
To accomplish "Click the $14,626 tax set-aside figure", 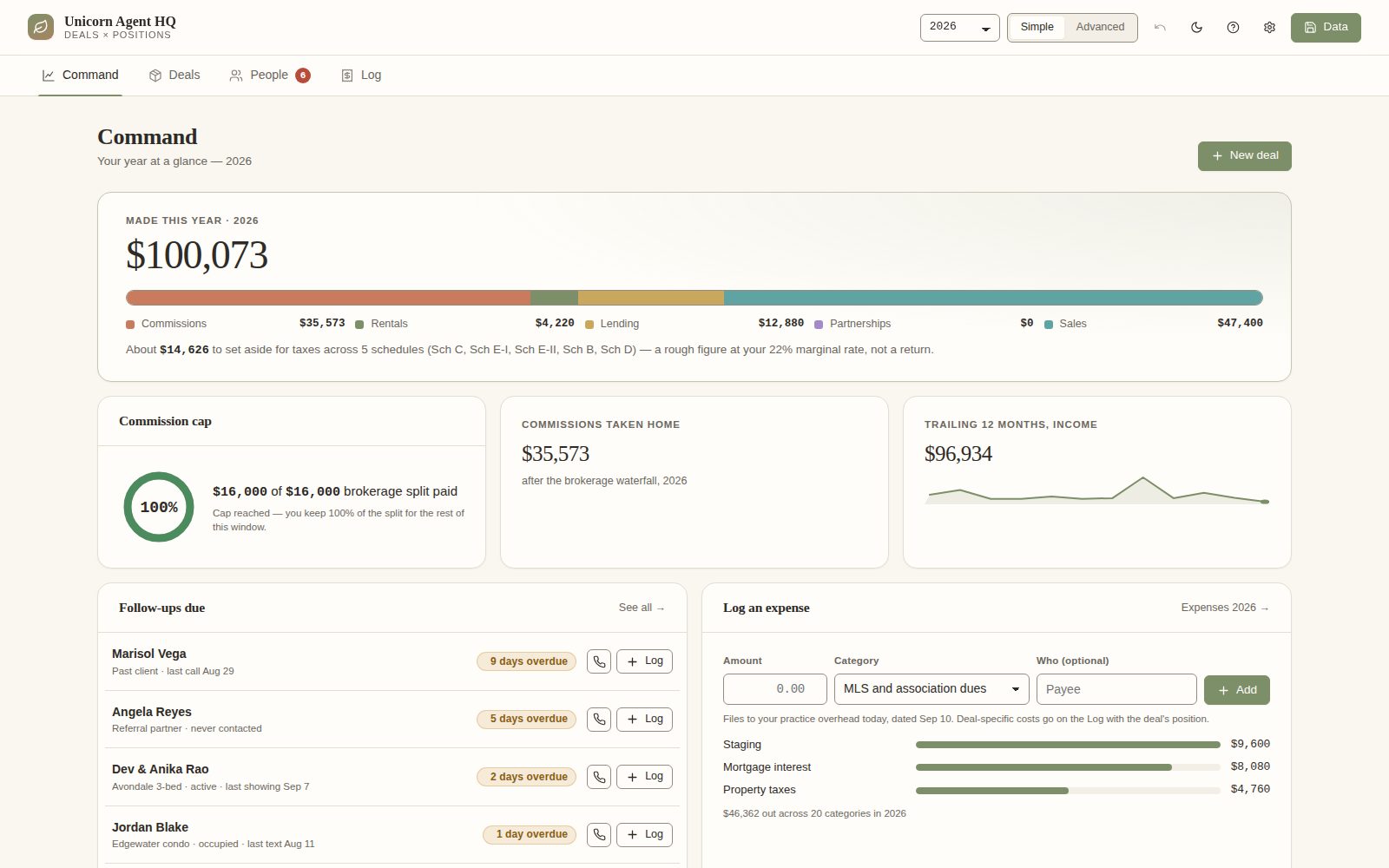I will click(x=184, y=350).
